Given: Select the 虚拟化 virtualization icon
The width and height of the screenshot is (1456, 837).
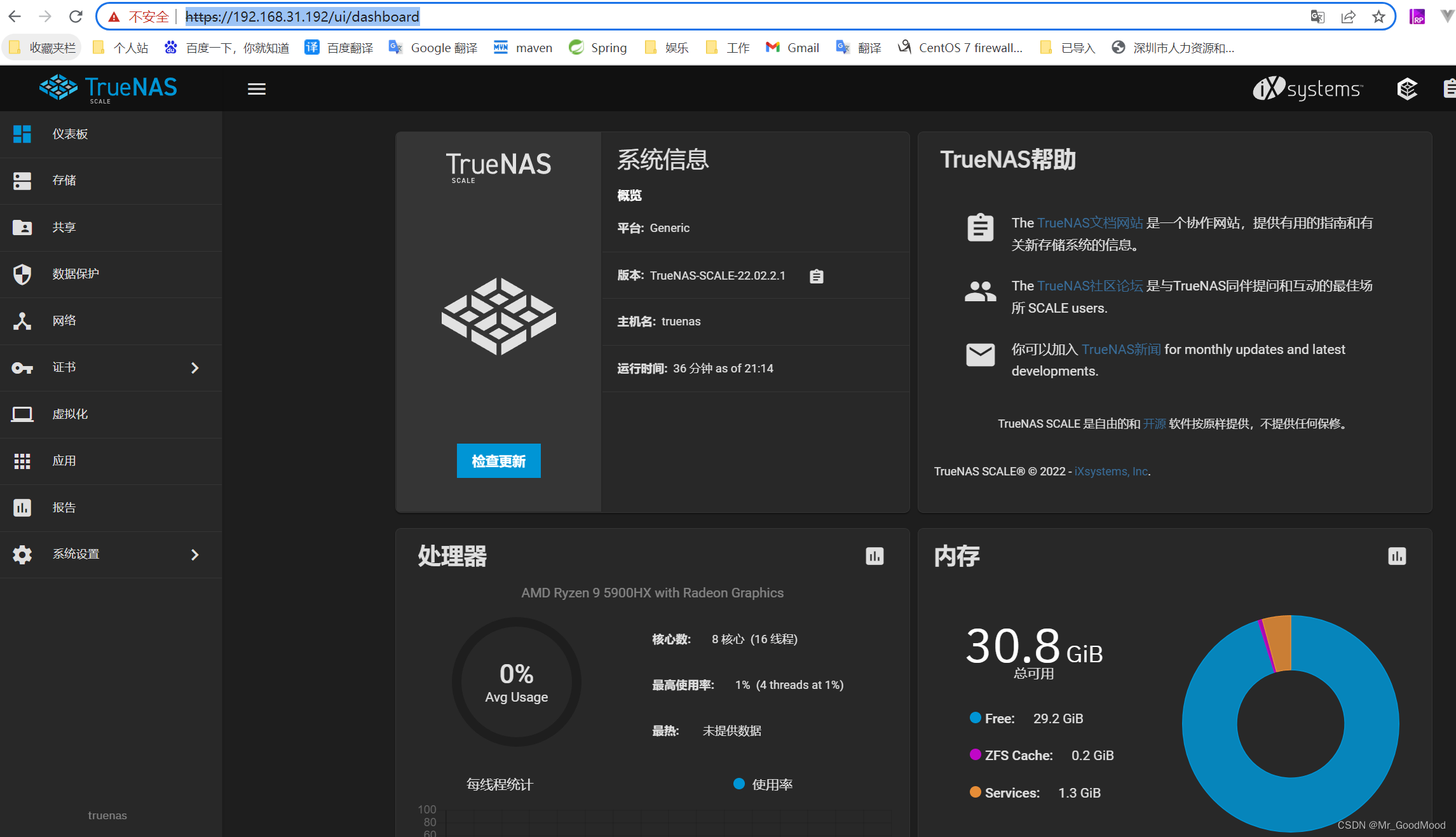Looking at the screenshot, I should click(22, 414).
